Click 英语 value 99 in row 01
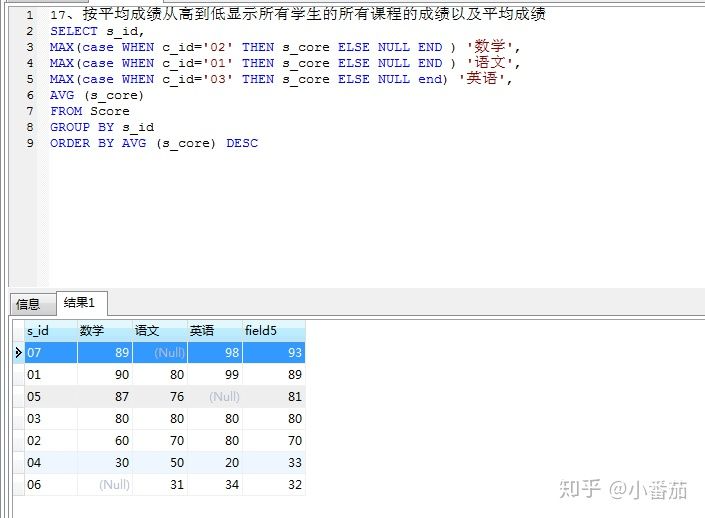The width and height of the screenshot is (705, 518). tap(214, 375)
